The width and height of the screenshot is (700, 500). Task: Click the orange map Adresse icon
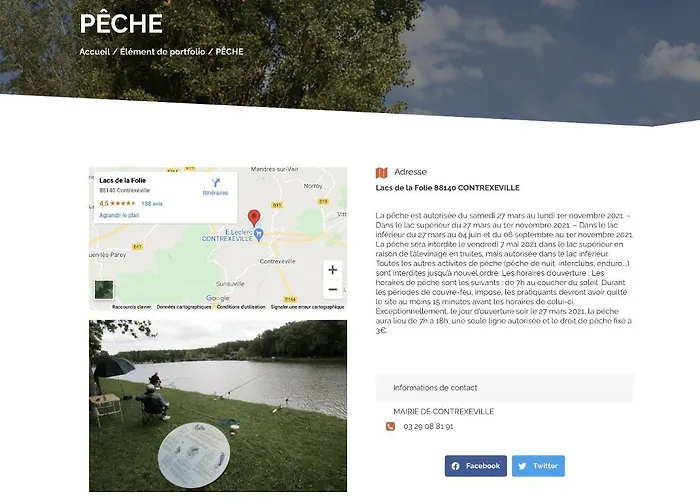pos(382,172)
